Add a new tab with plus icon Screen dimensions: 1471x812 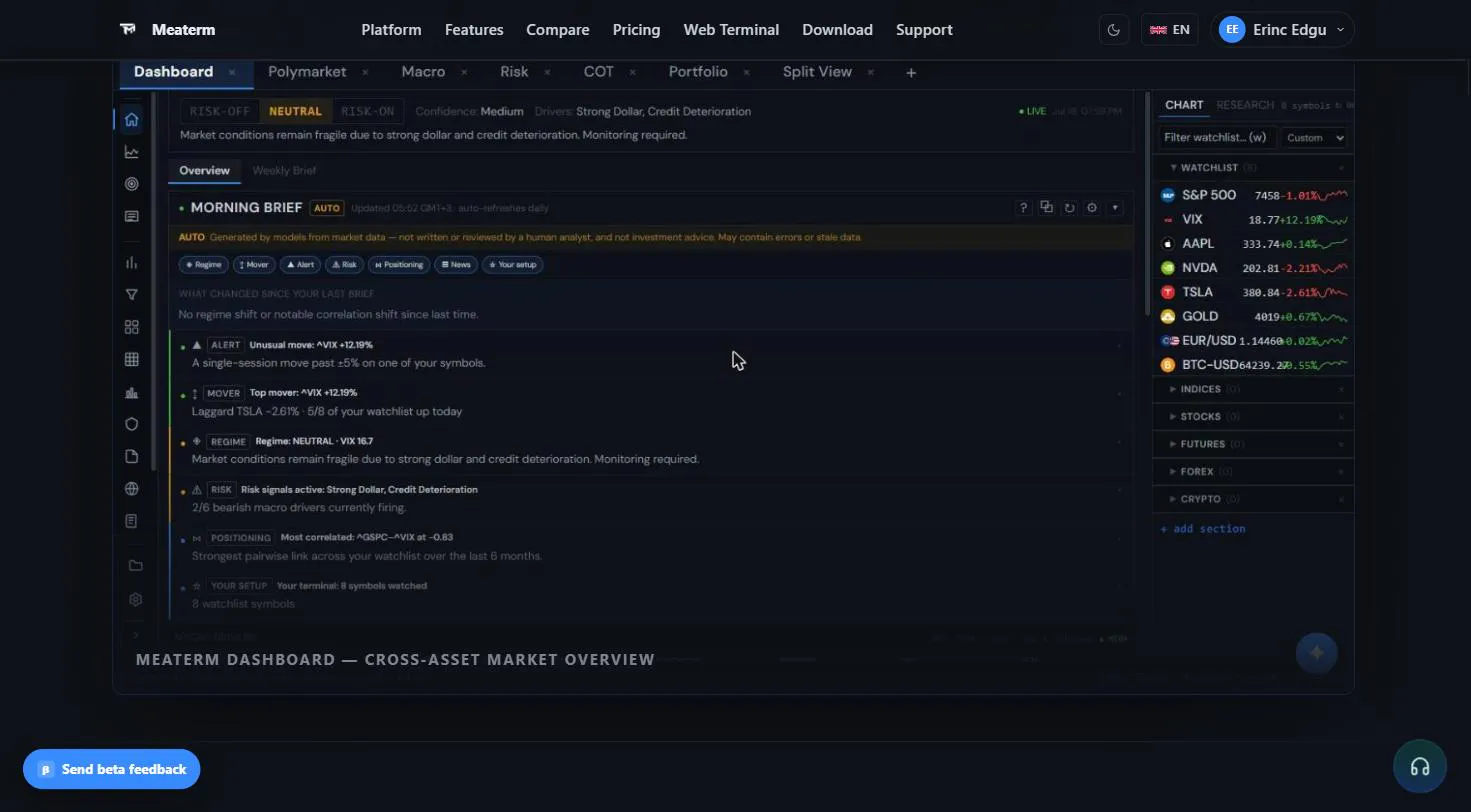point(911,73)
